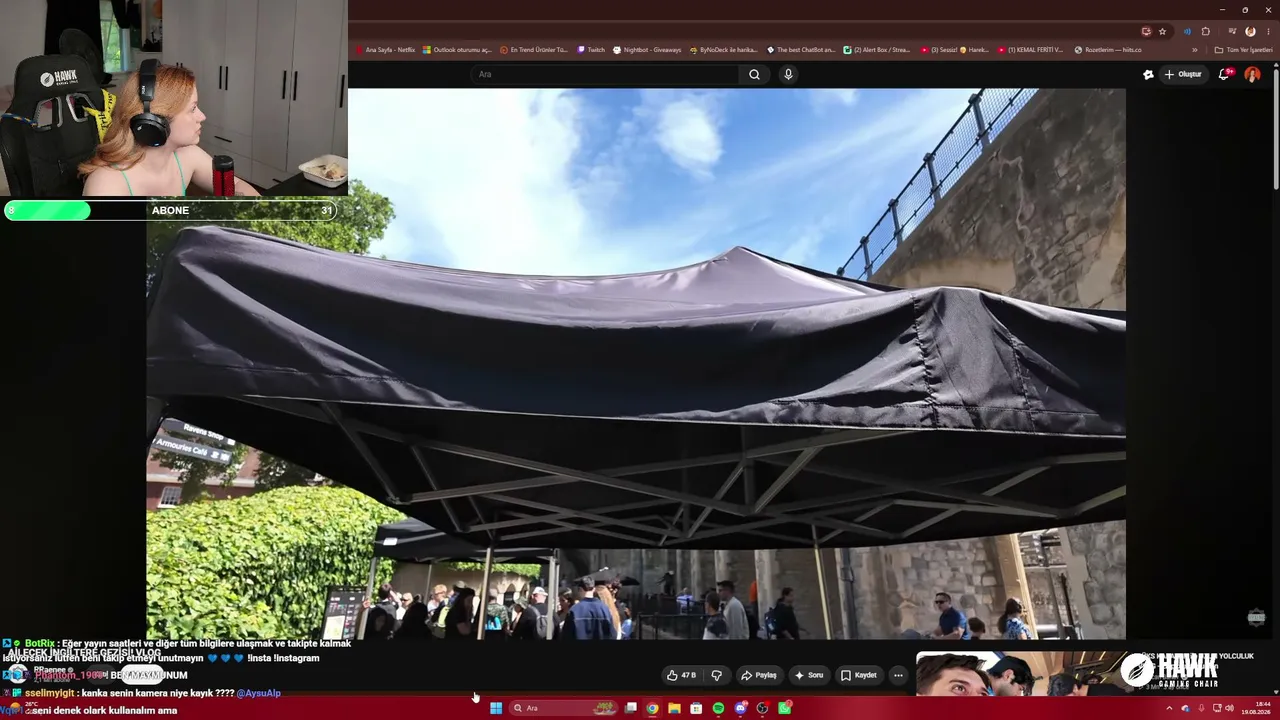
Task: Open the Tüm Yer İşaretleri folder
Action: [1243, 50]
